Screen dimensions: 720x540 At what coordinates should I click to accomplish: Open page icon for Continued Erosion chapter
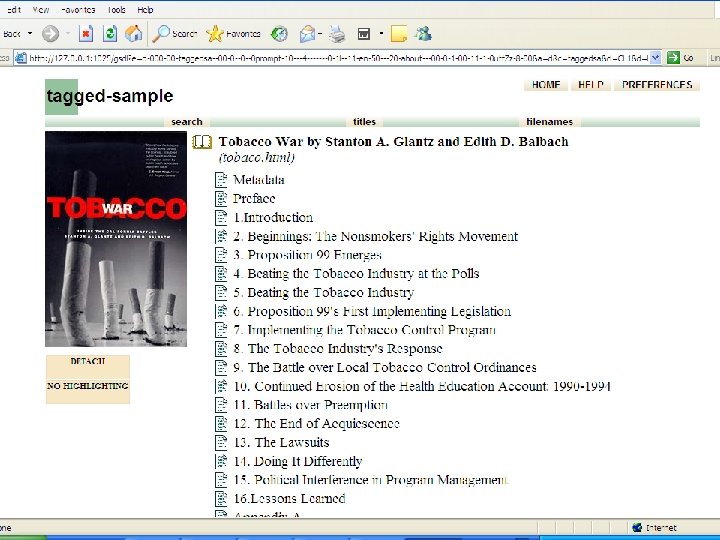point(221,386)
